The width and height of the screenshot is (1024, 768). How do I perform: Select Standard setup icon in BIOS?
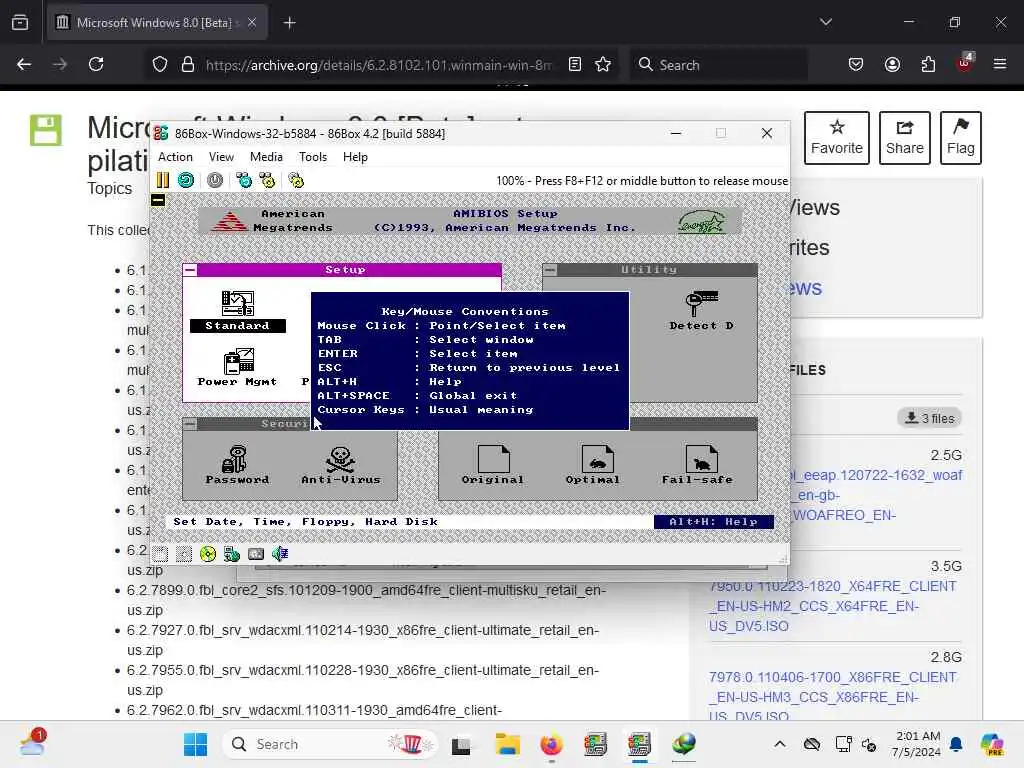[x=238, y=312]
